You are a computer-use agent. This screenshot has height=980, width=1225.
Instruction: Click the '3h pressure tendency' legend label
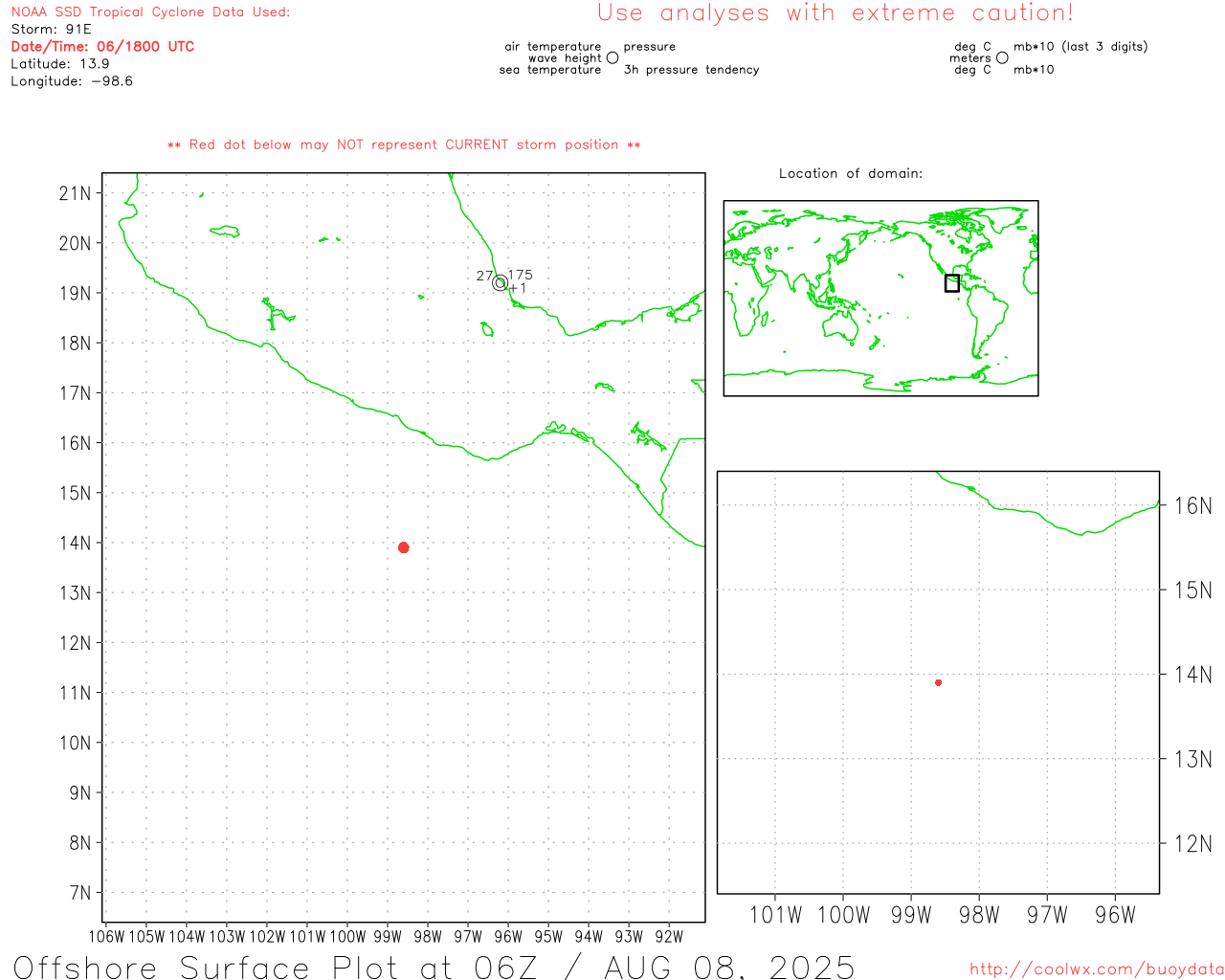click(691, 69)
